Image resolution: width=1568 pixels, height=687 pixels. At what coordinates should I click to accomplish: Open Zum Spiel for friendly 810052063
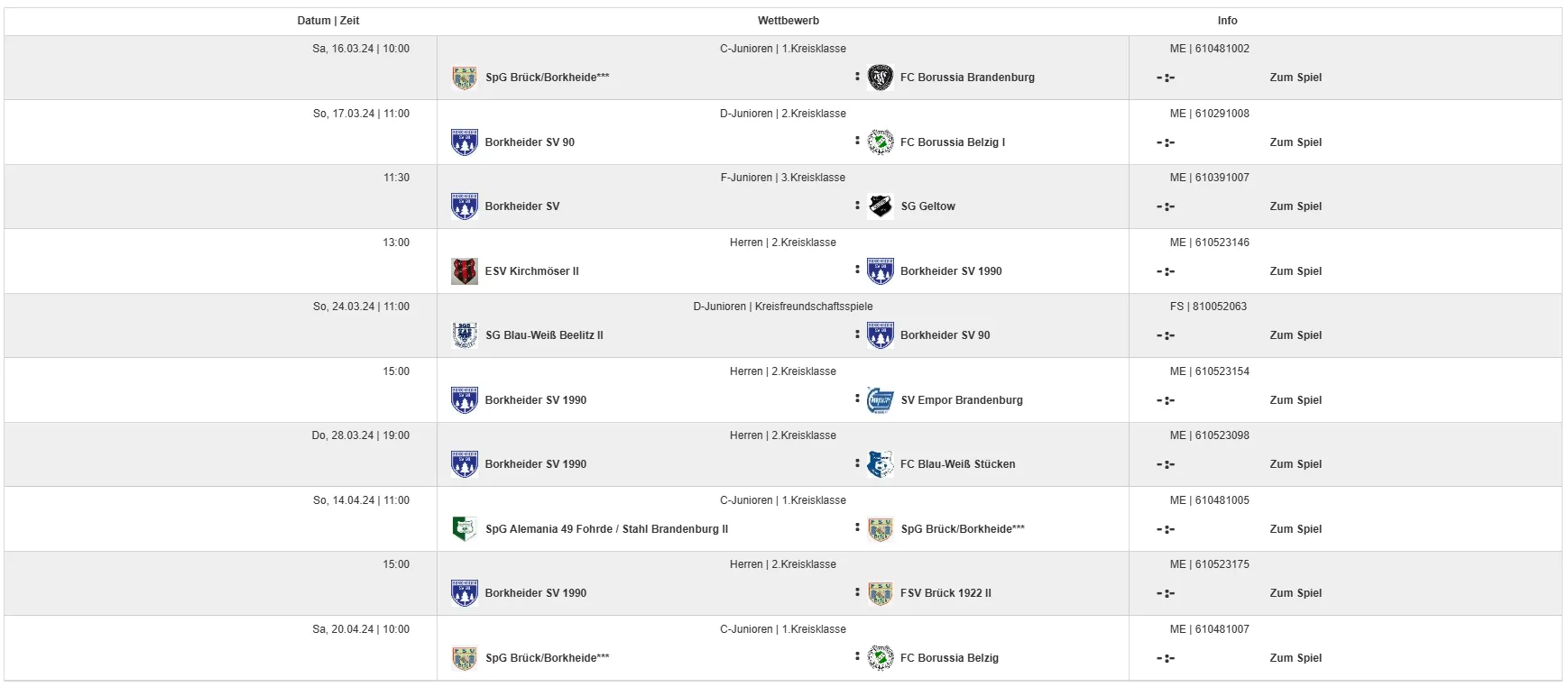1296,335
